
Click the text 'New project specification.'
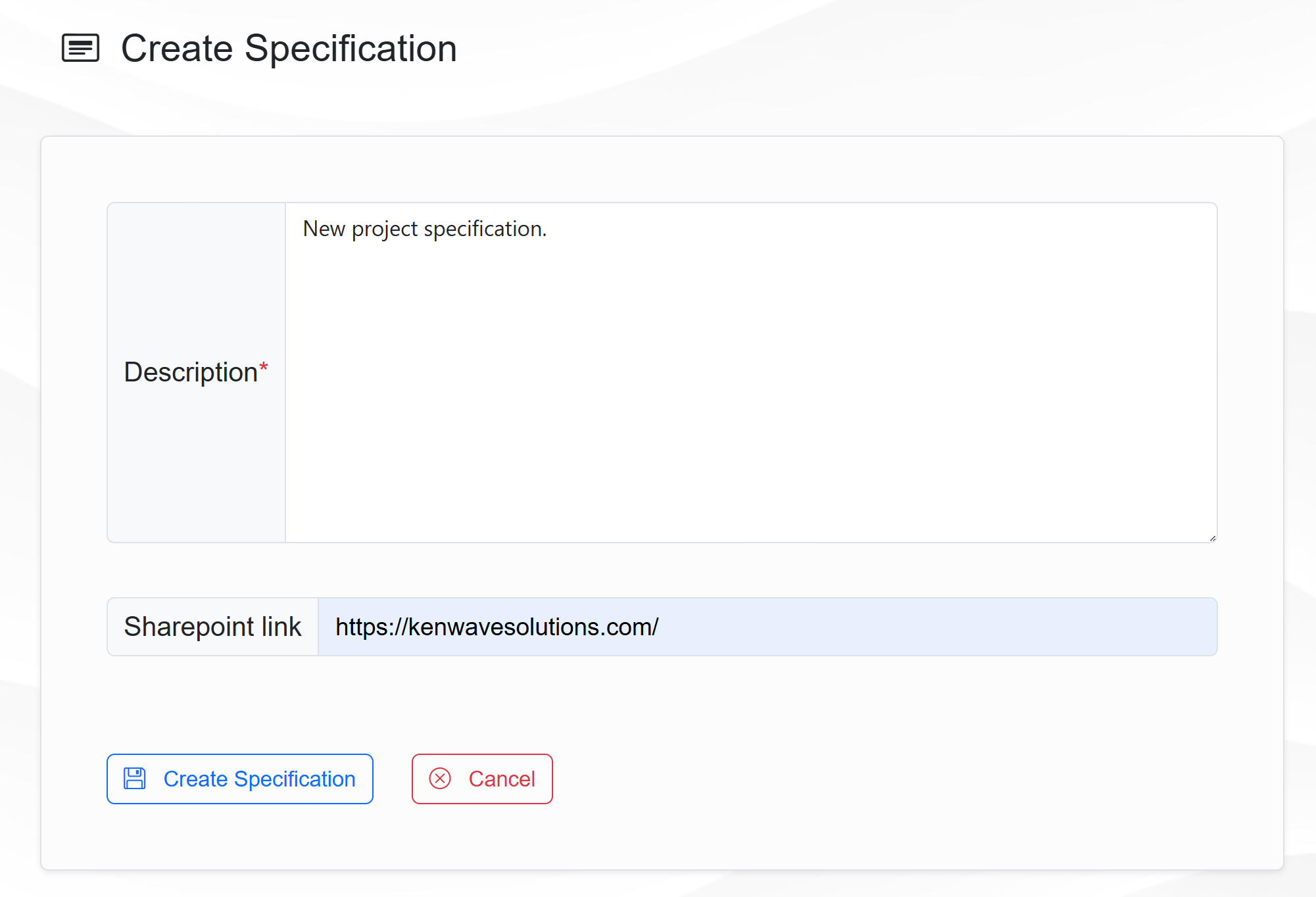(424, 229)
